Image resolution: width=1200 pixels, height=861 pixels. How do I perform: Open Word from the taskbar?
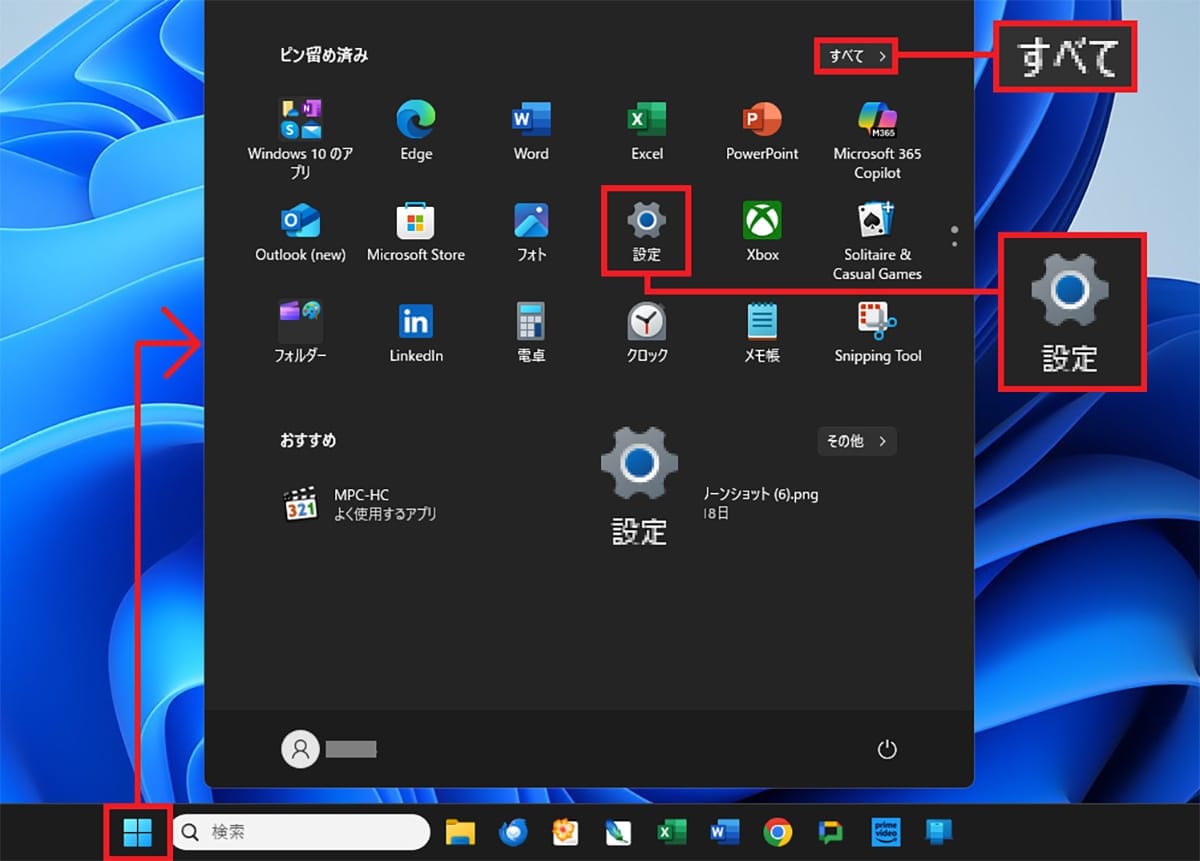tap(725, 832)
